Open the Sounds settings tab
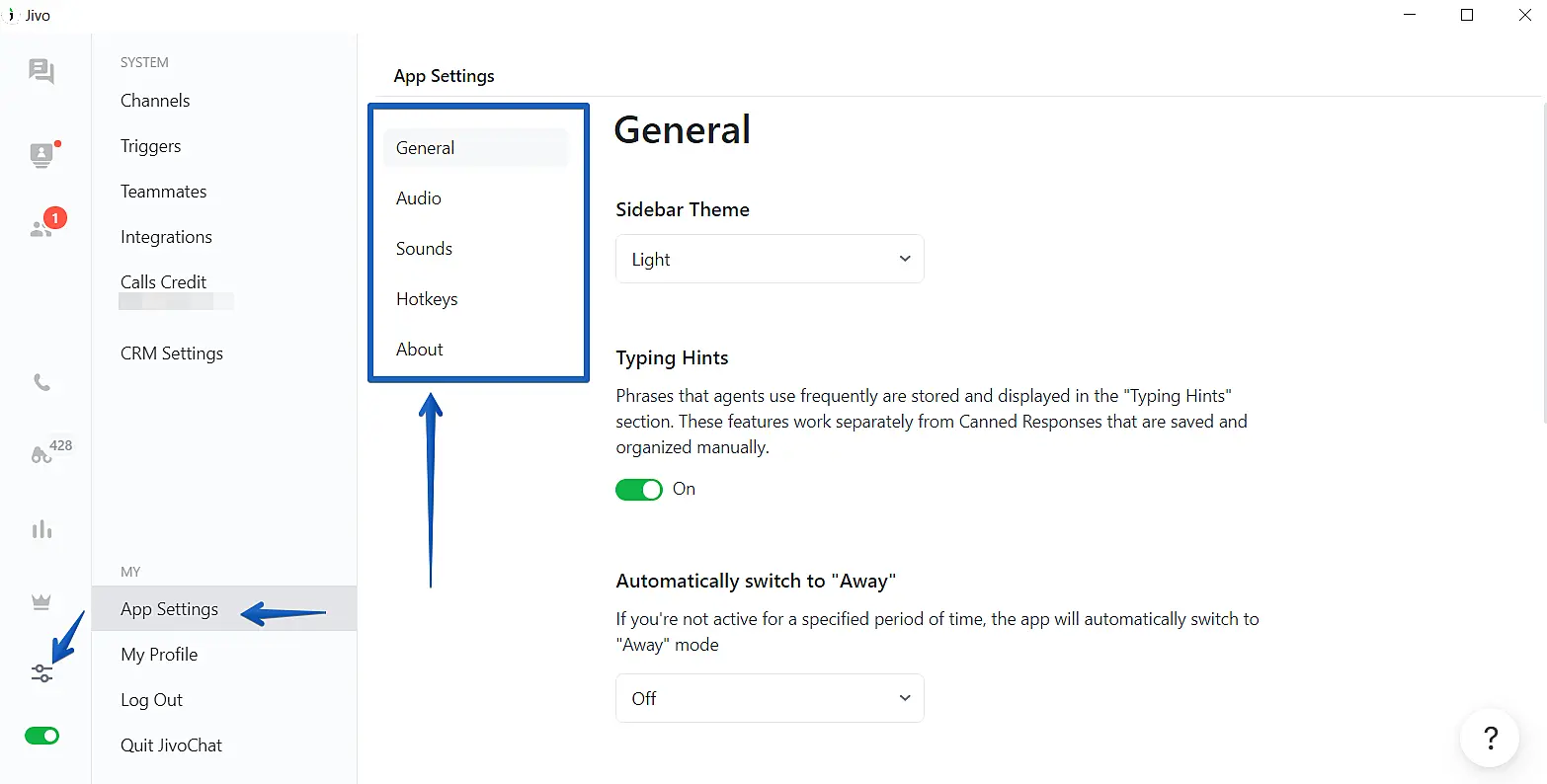The width and height of the screenshot is (1547, 784). pos(424,249)
